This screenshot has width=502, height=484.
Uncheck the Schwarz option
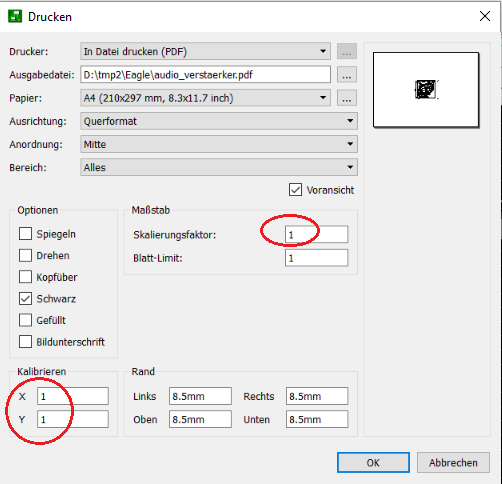click(x=25, y=298)
